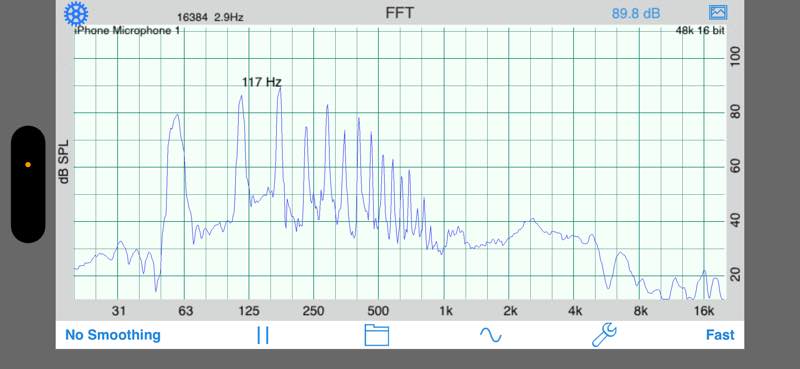Tap the 125 frequency axis label
800x369 pixels.
(x=249, y=311)
